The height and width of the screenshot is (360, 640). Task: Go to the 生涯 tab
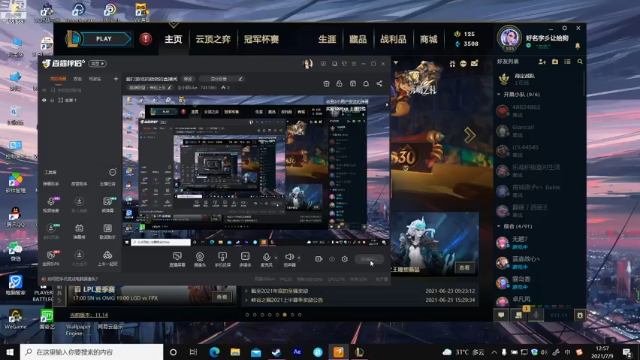[x=327, y=39]
